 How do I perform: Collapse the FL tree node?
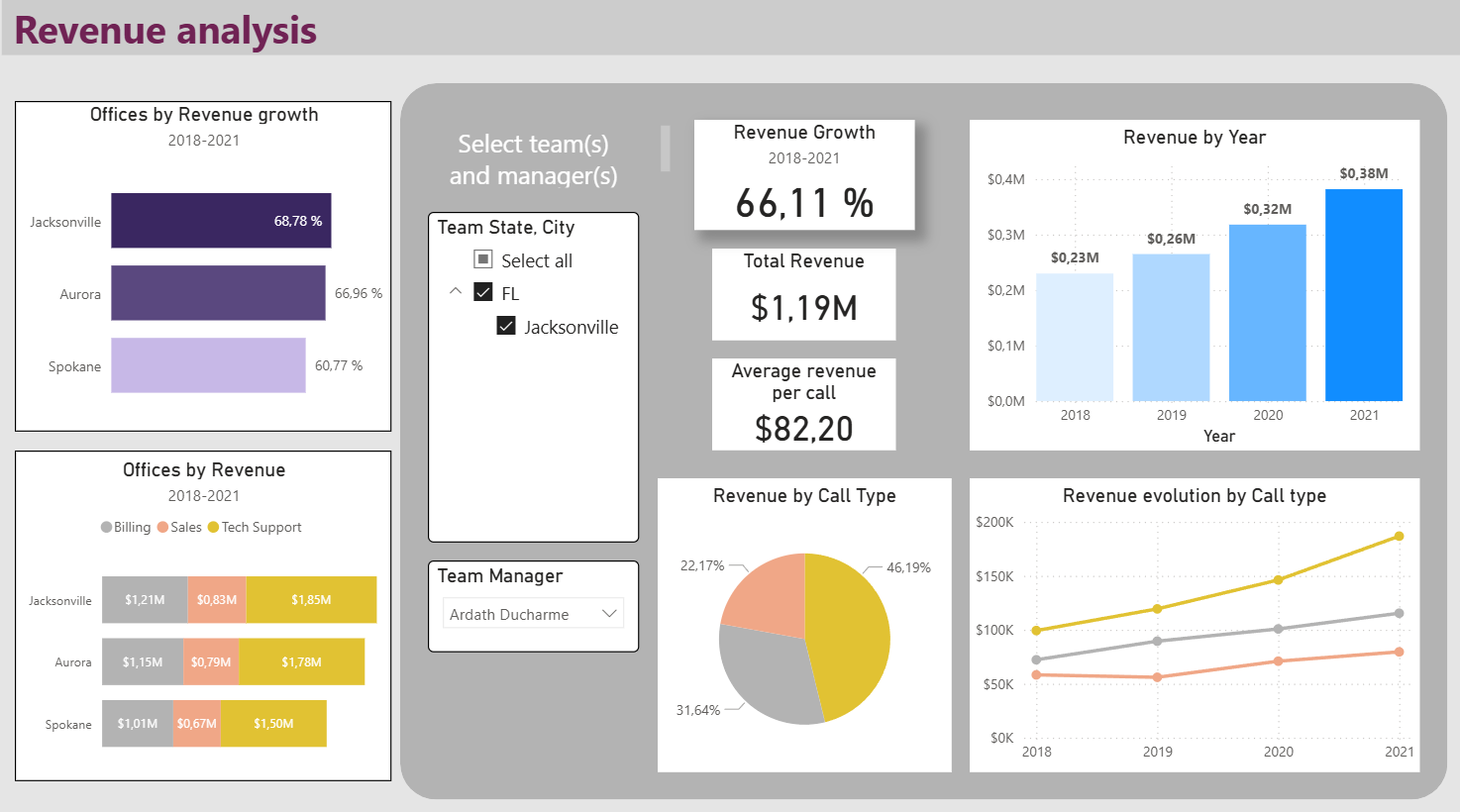[456, 291]
